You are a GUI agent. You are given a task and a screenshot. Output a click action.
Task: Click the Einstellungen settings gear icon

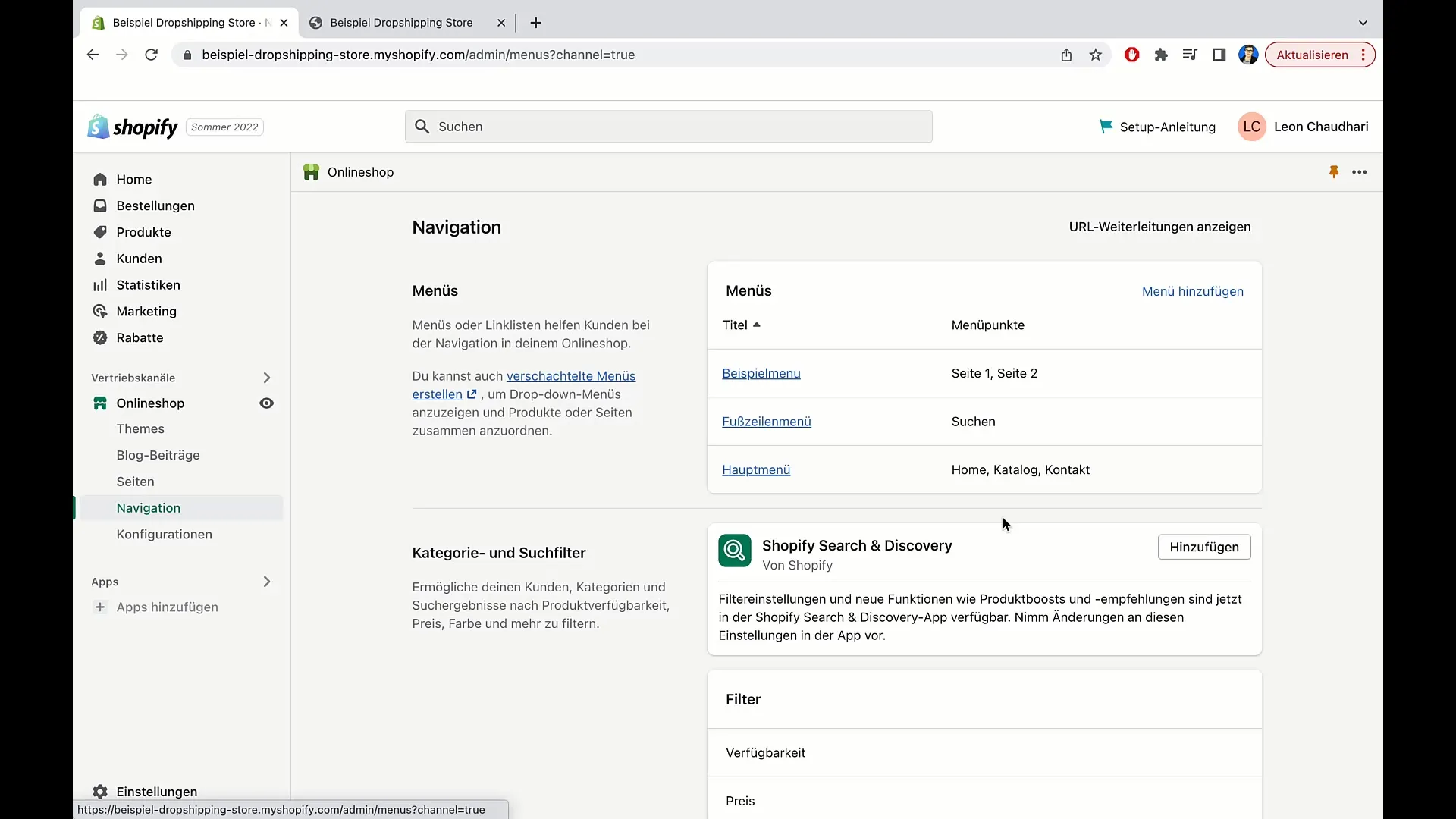[100, 791]
